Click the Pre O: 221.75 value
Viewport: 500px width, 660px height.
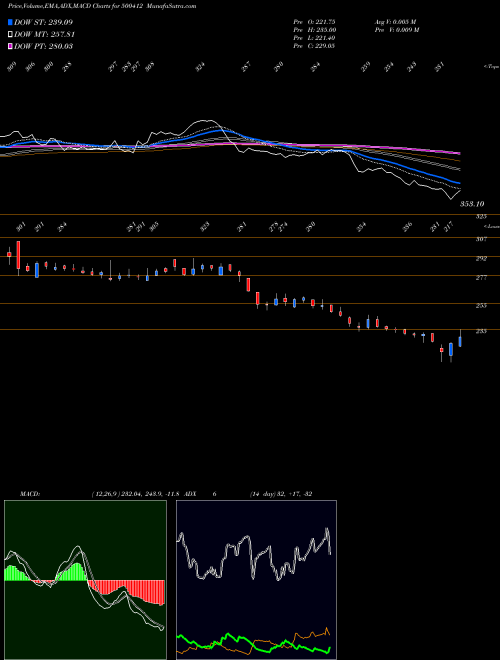[x=314, y=22]
